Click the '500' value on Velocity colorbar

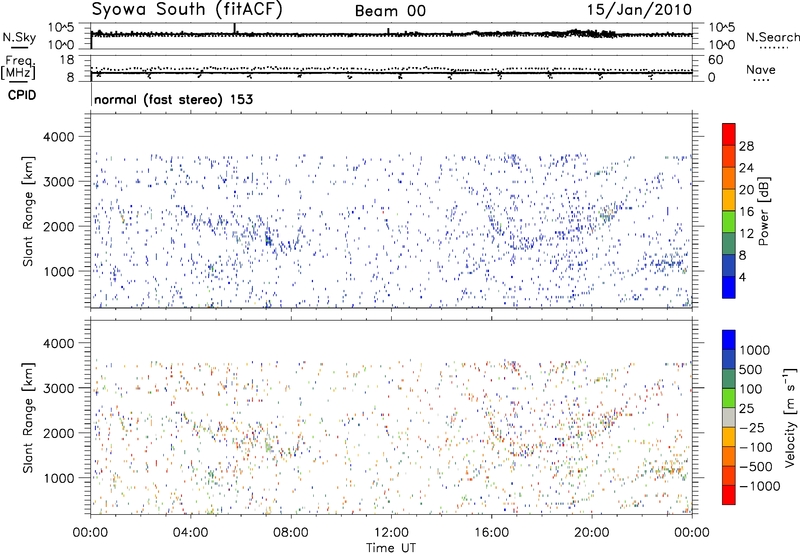click(751, 369)
